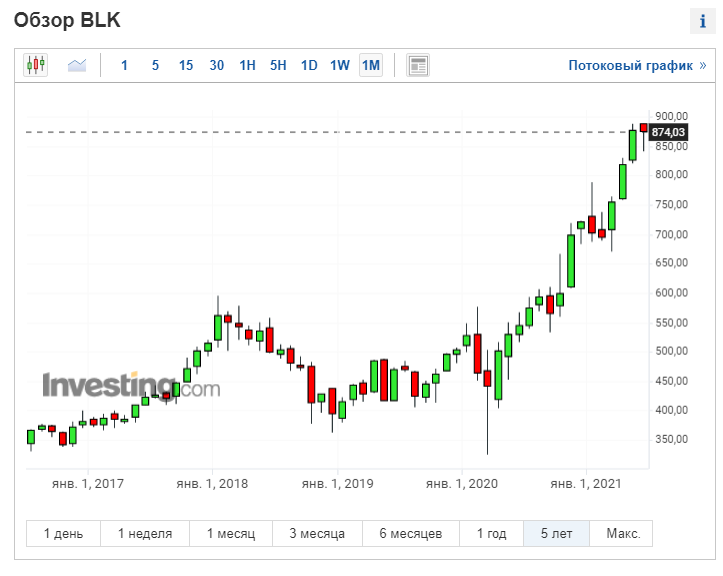This screenshot has height=576, width=723.
Task: Select the 30 minute interval
Action: (217, 65)
